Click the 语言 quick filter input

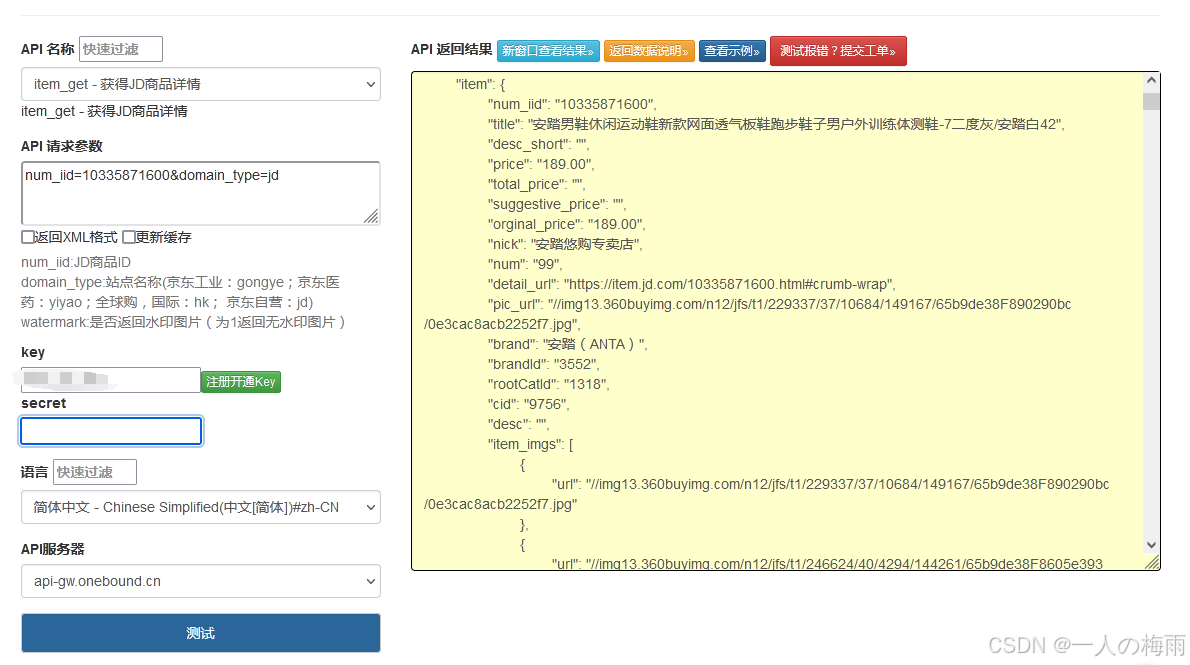[95, 472]
